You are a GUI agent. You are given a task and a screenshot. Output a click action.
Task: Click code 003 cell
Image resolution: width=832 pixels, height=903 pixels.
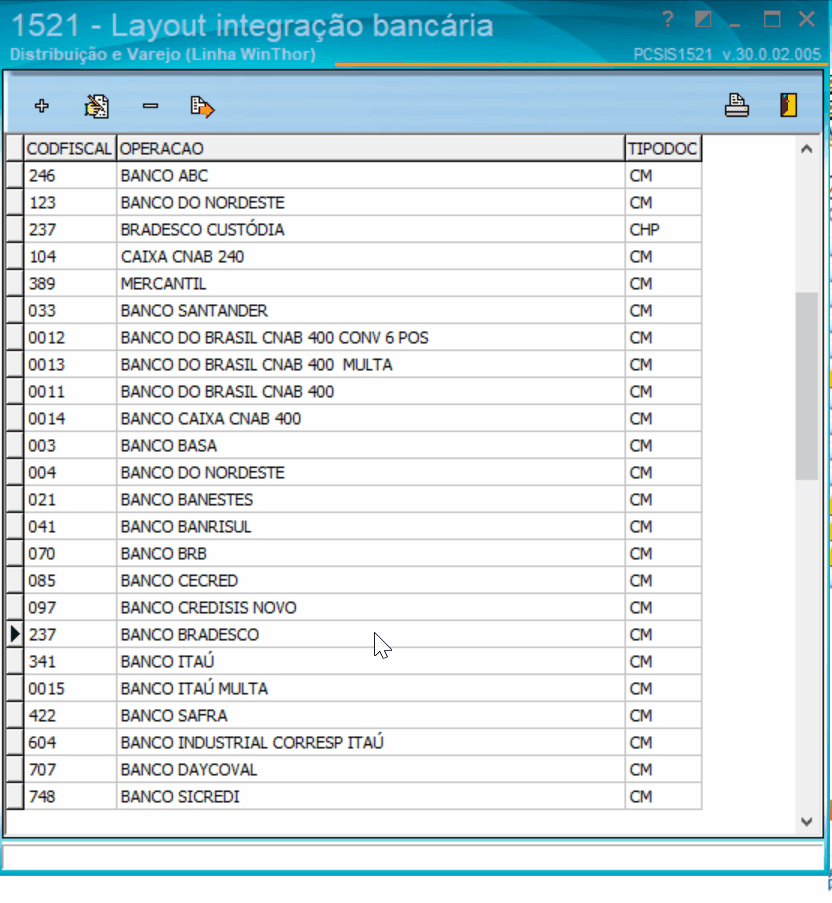[x=70, y=446]
